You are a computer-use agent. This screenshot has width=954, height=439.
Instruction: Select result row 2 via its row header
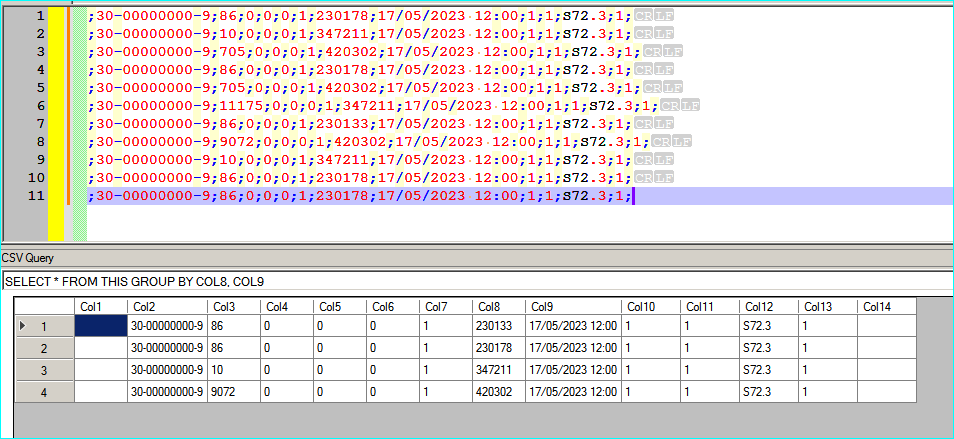(44, 348)
